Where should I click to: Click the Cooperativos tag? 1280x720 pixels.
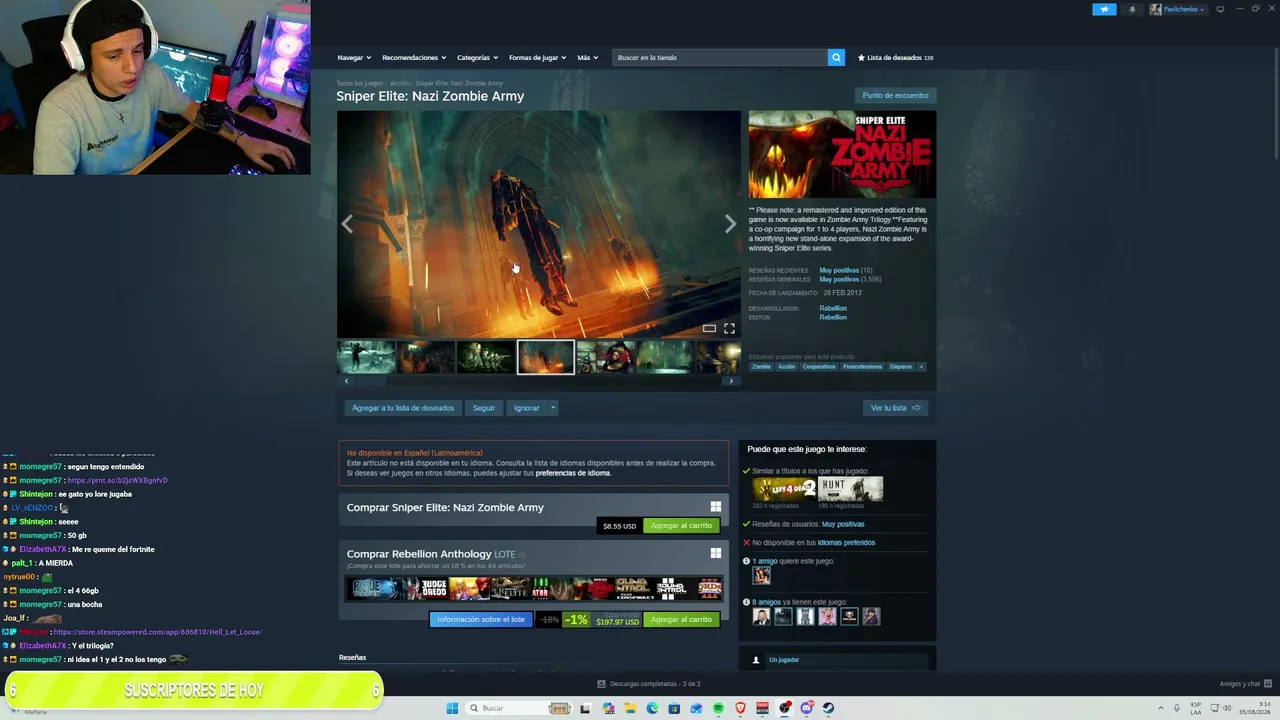(x=819, y=366)
